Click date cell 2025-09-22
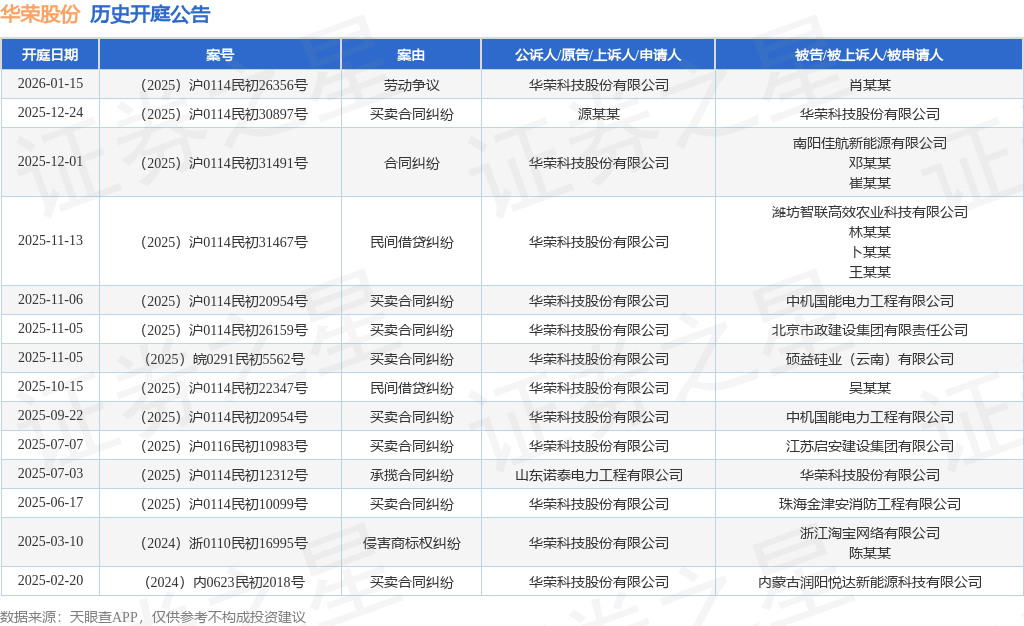Image resolution: width=1024 pixels, height=626 pixels. (x=50, y=415)
